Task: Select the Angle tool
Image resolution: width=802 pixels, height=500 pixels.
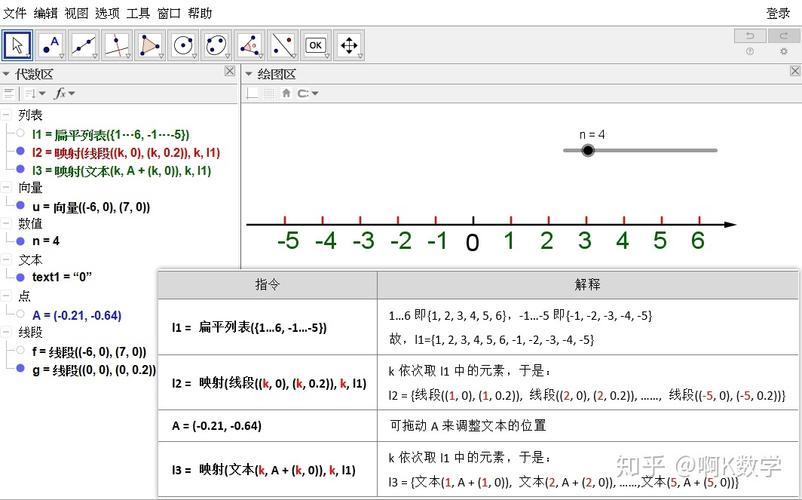Action: (250, 46)
